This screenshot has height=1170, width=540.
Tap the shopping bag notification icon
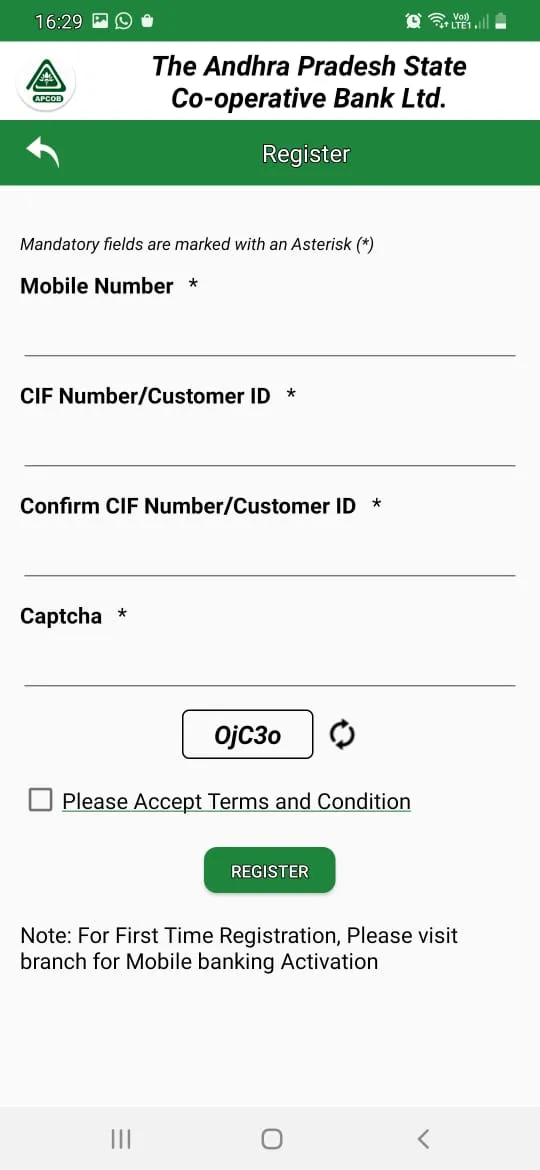[147, 21]
